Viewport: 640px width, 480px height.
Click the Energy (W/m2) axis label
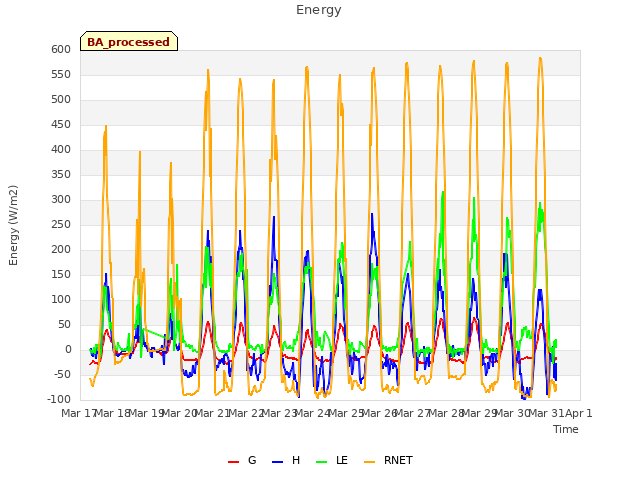(x=13, y=225)
